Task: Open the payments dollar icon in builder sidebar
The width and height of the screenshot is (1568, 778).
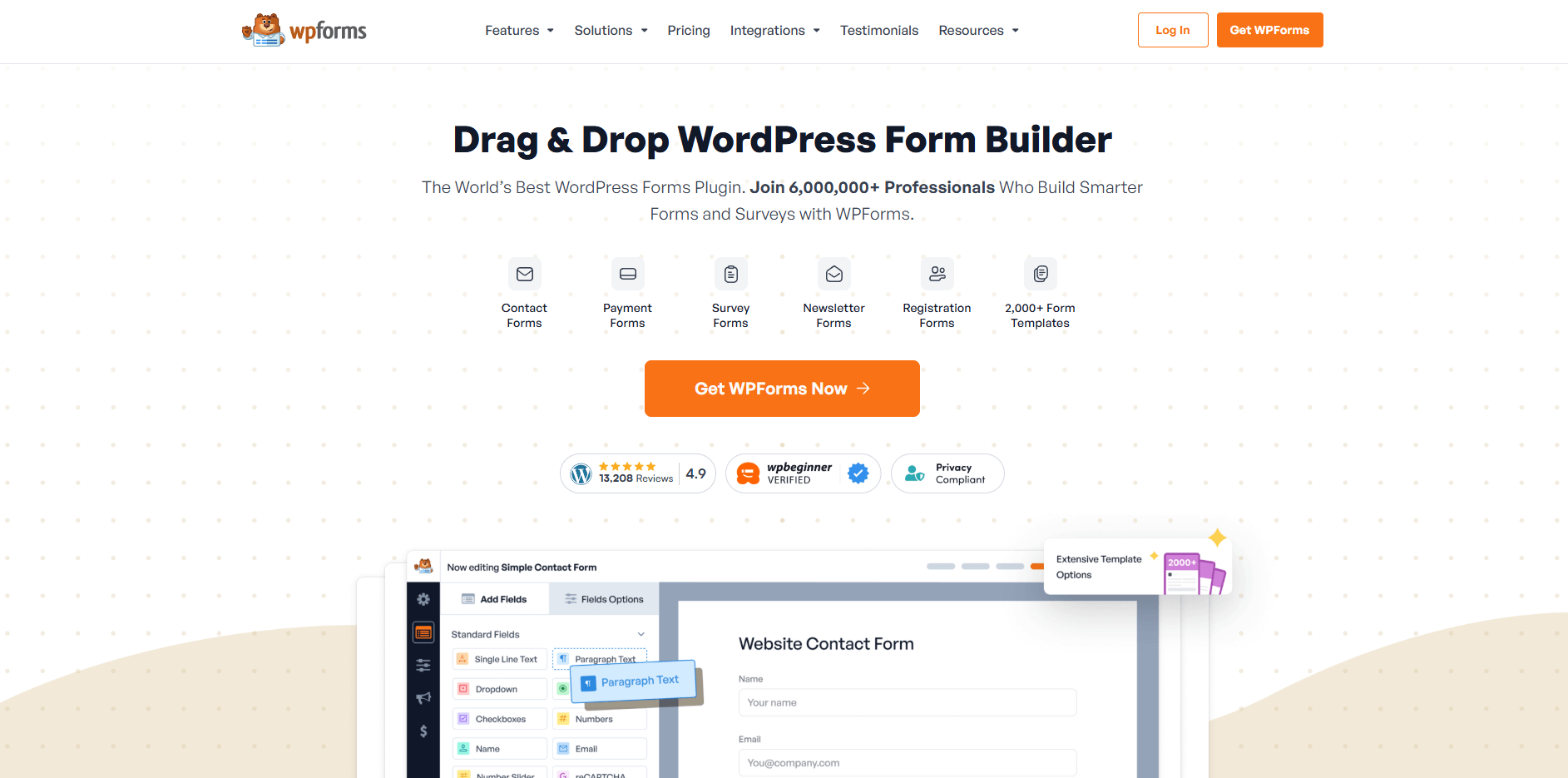Action: 423,731
